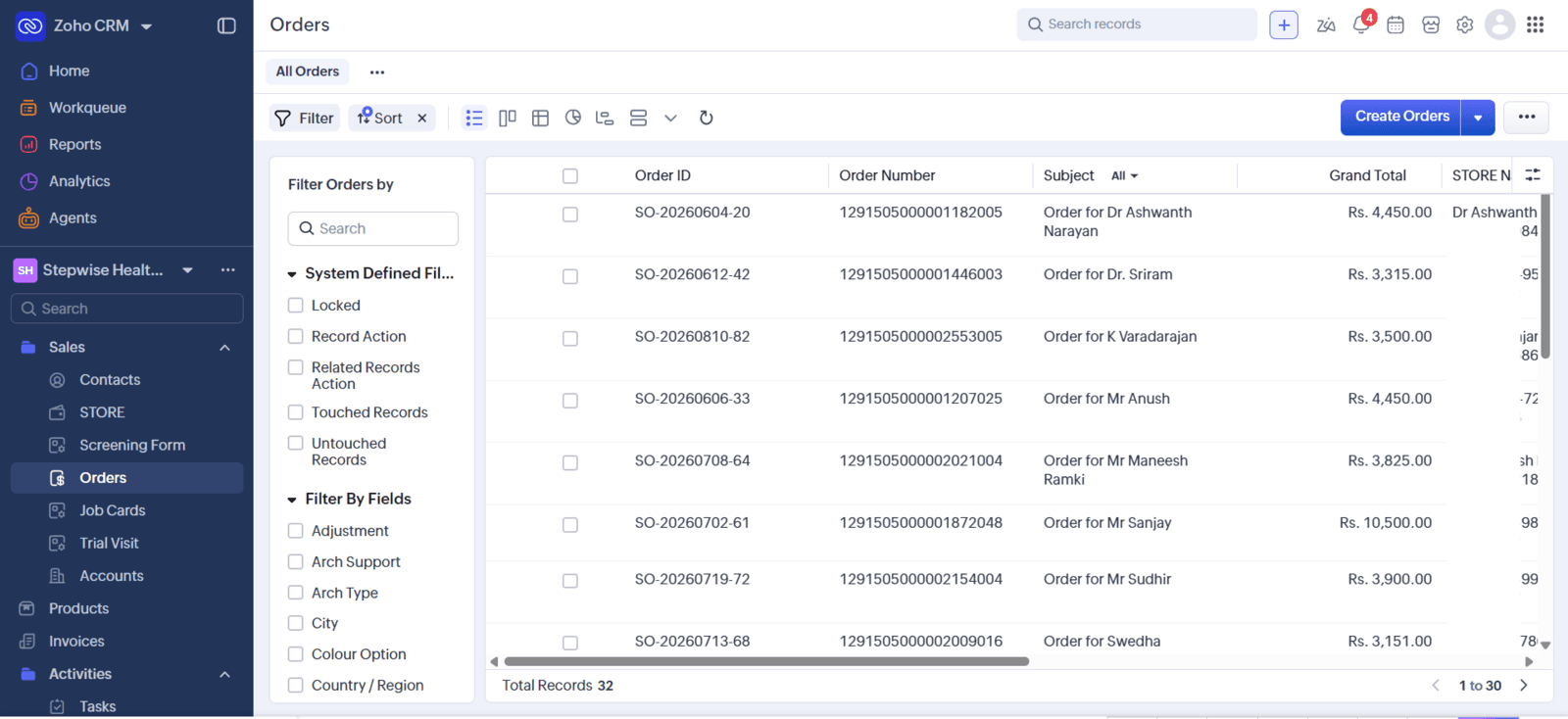Expand the Stepwise Health workspace dropdown
This screenshot has width=1568, height=719.
coord(187,270)
